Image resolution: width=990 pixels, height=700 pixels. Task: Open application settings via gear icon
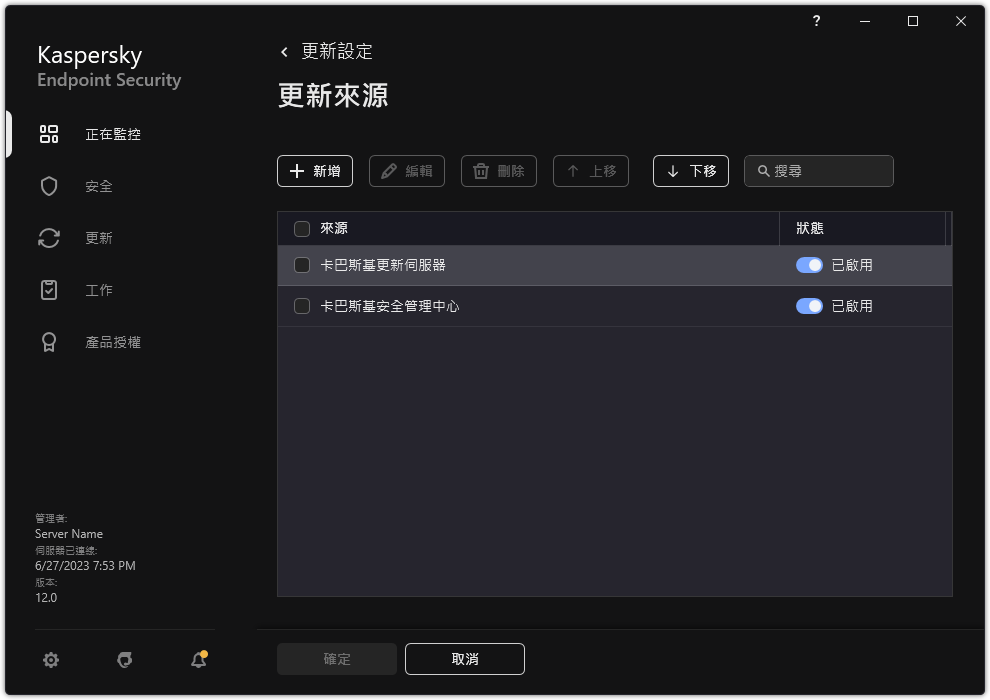pos(51,660)
